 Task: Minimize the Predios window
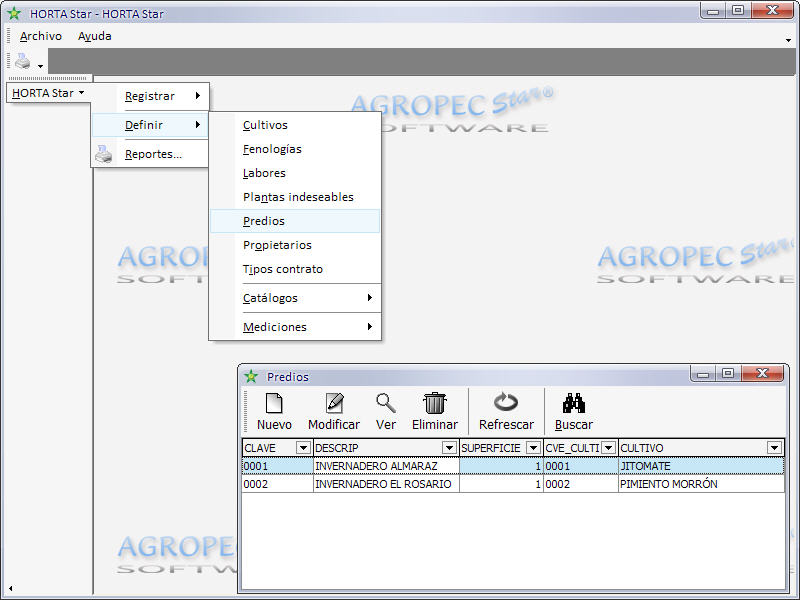click(x=703, y=373)
